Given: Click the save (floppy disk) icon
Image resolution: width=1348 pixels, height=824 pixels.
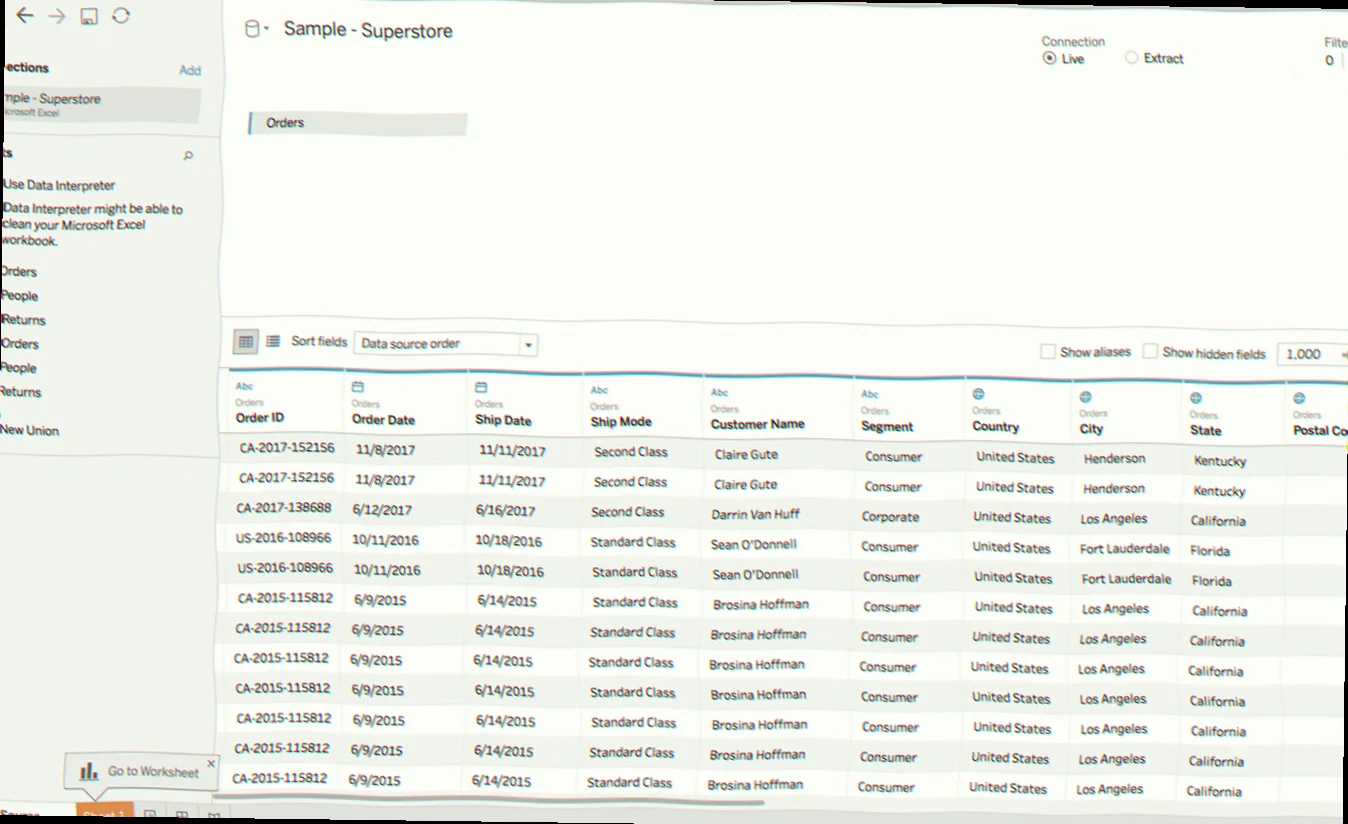Looking at the screenshot, I should 89,16.
